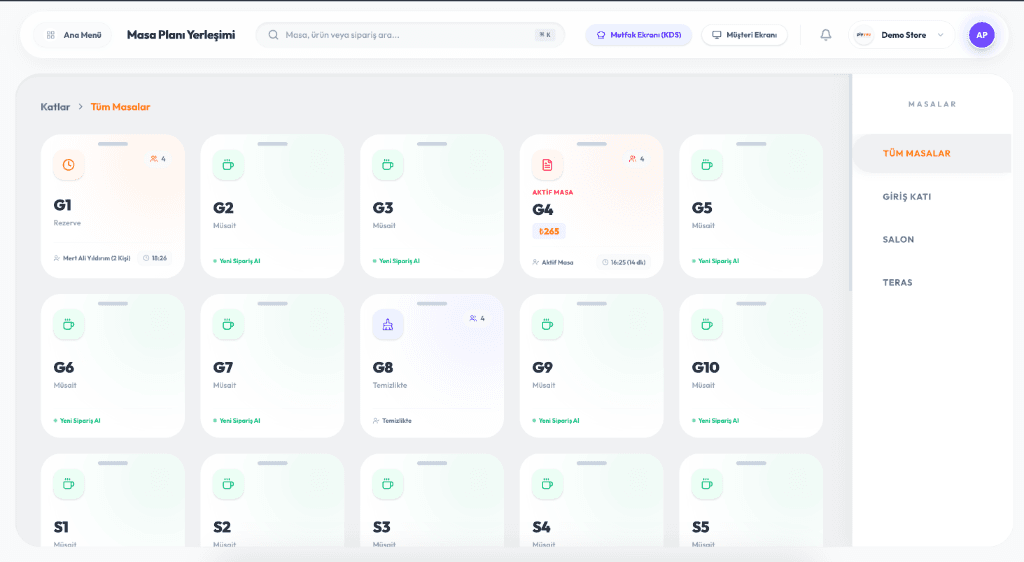Click the guest count badge on G4
The height and width of the screenshot is (562, 1024).
637,159
